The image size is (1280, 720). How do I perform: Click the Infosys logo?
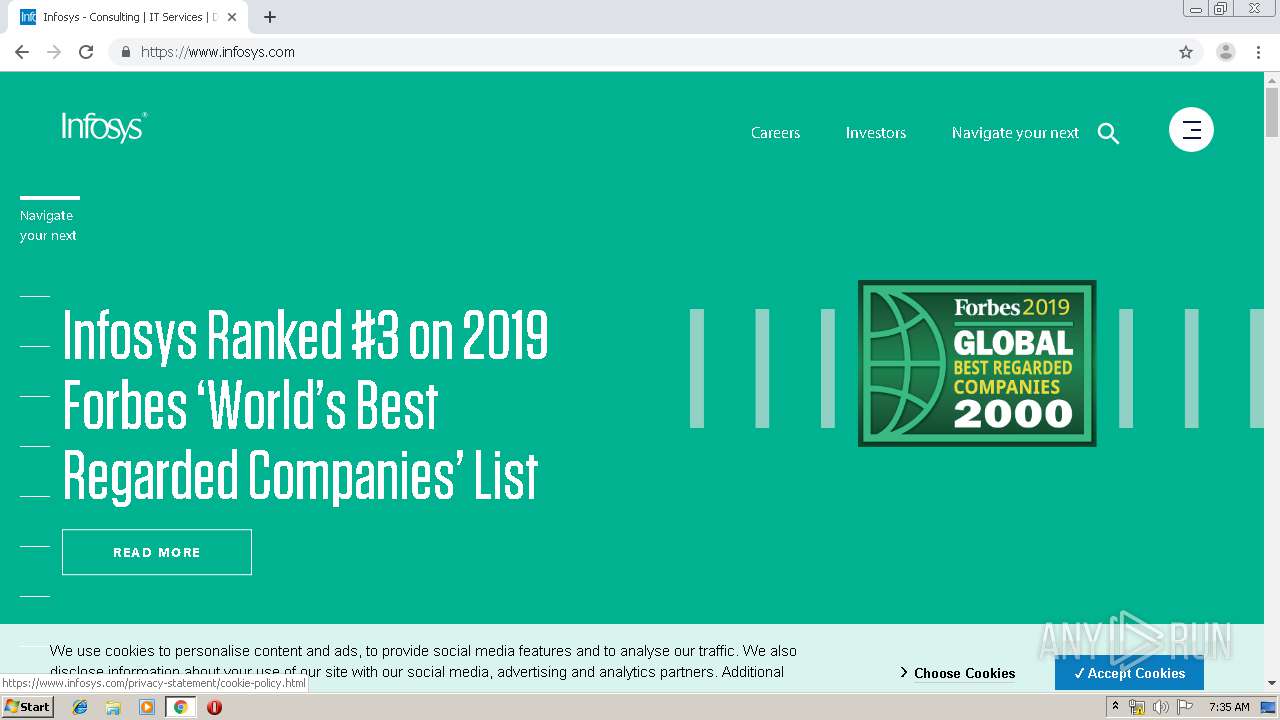pyautogui.click(x=104, y=127)
